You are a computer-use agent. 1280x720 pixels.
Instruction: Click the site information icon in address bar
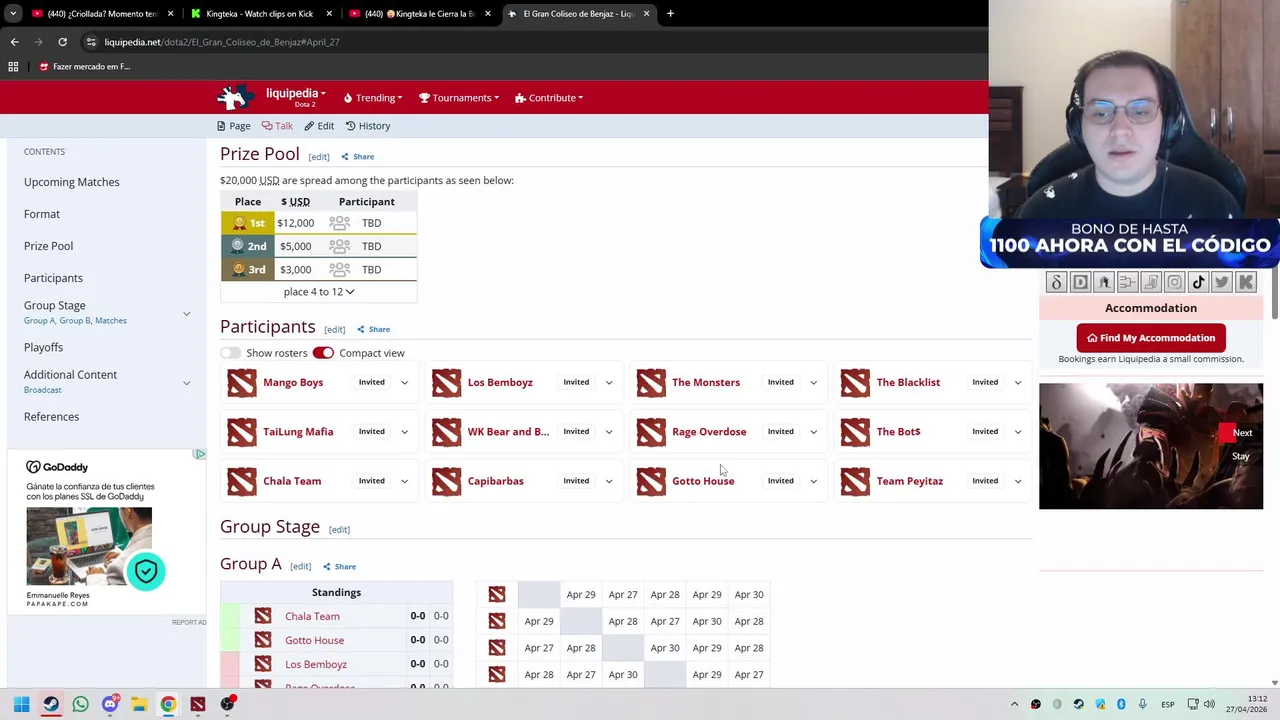[x=91, y=42]
